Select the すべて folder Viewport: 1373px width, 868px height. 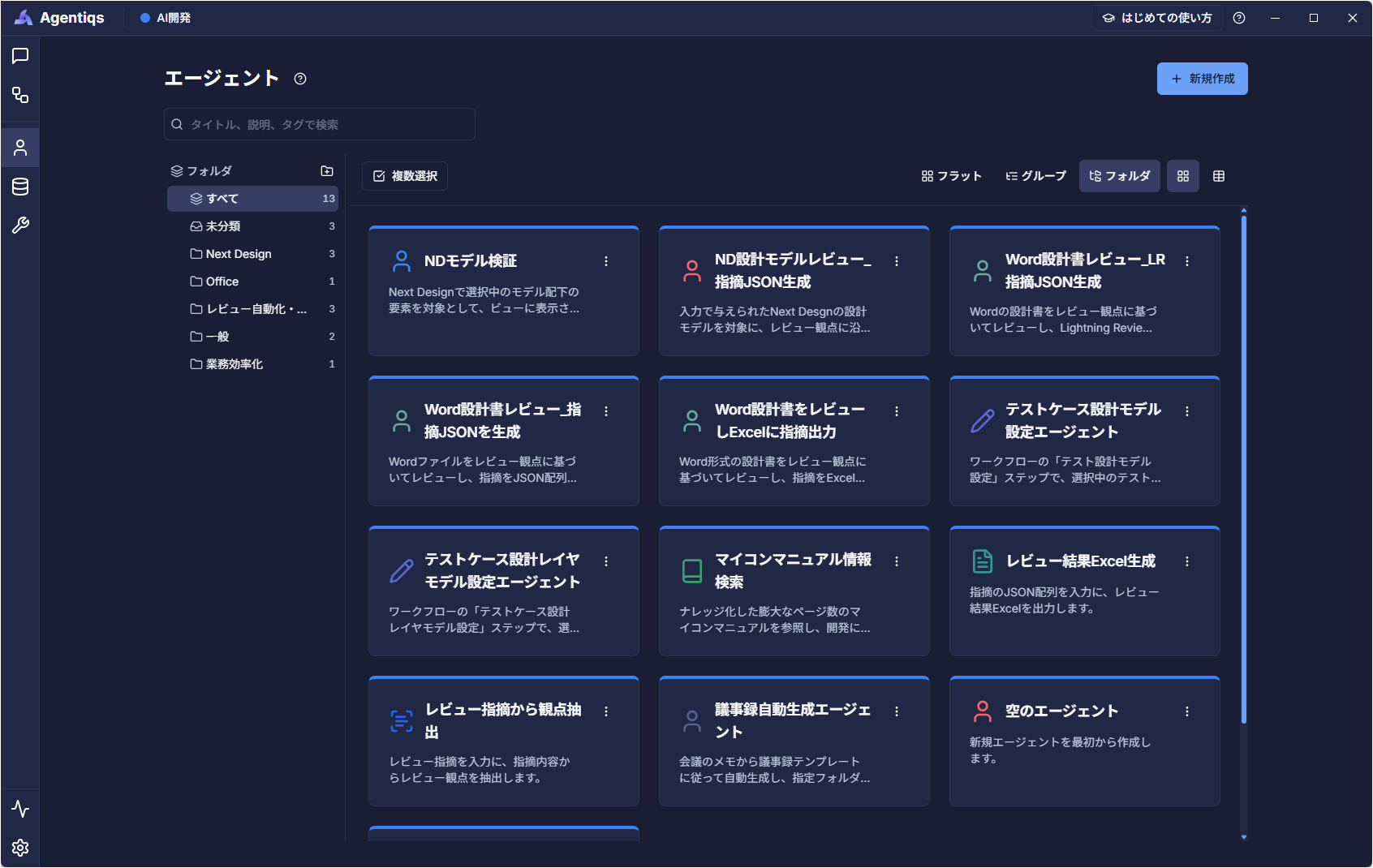[x=252, y=199]
